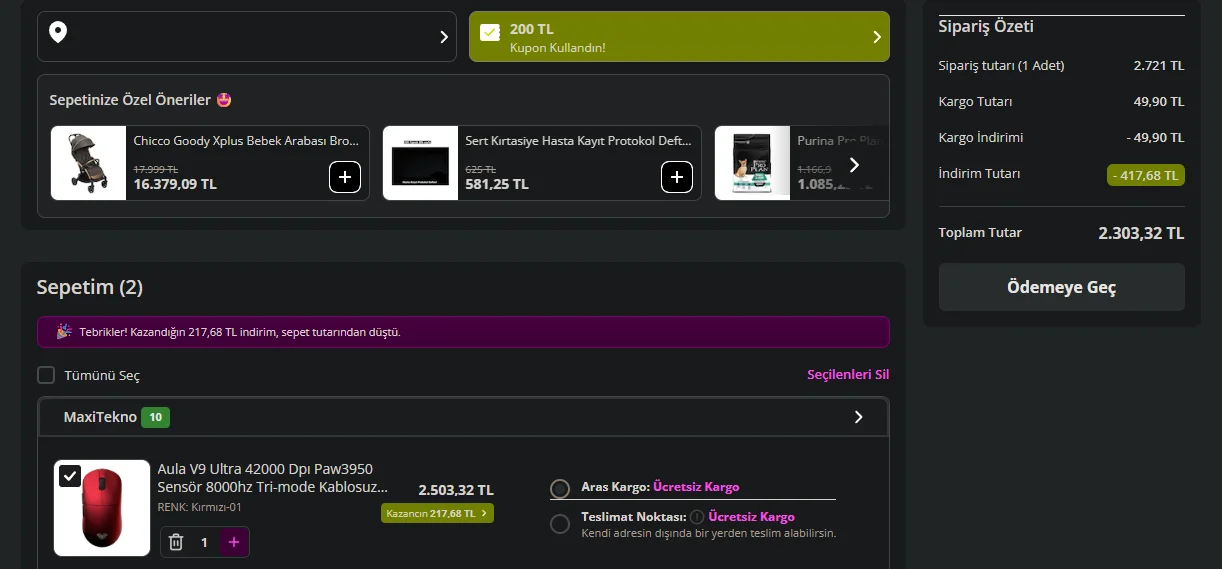Screen dimensions: 1222x569
Task: Click the coupon ticket icon
Action: 490,32
